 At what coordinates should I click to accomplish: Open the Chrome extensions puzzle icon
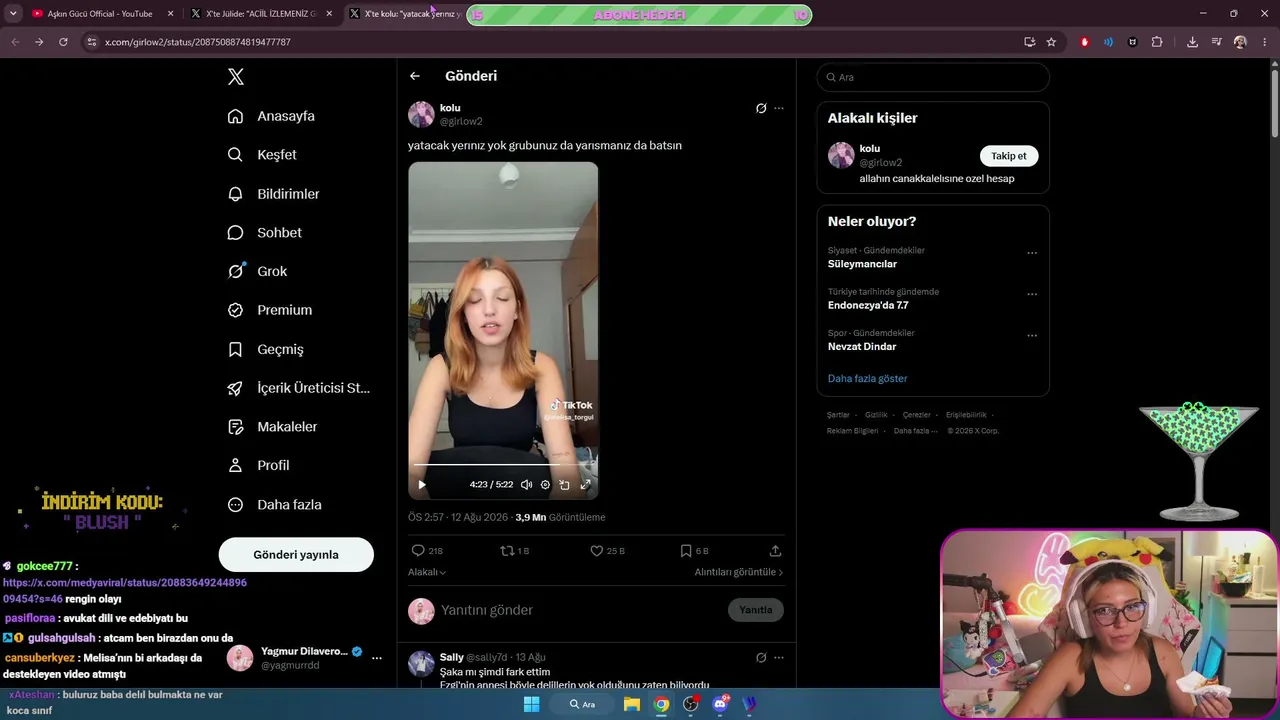1157,42
